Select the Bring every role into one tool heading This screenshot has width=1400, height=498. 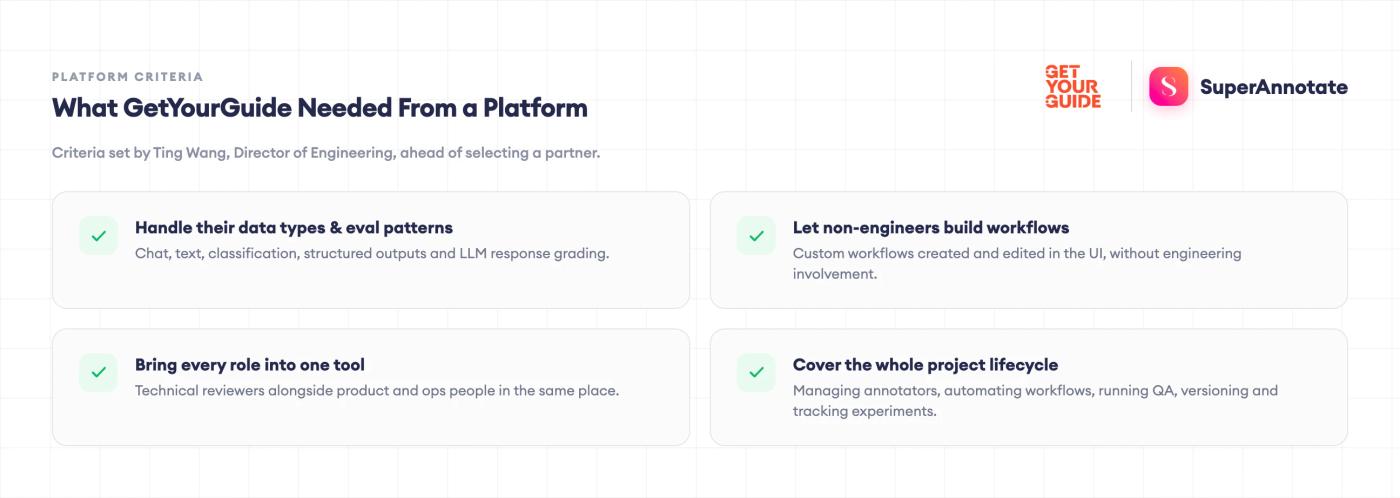(250, 365)
